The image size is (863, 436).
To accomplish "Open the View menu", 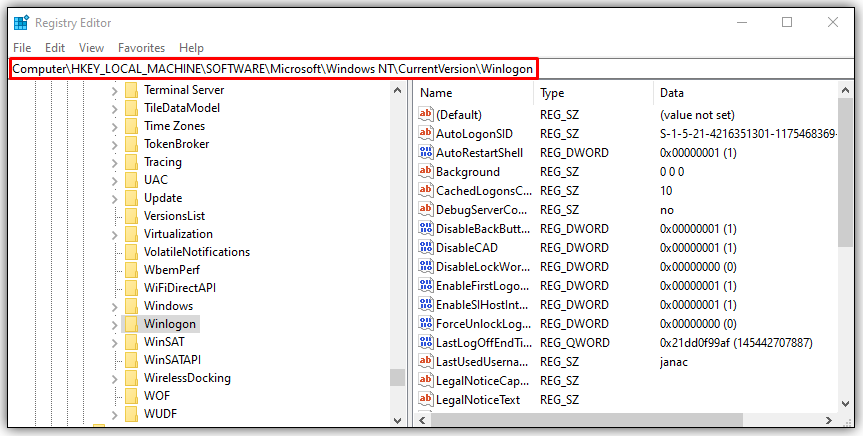I will pos(91,48).
